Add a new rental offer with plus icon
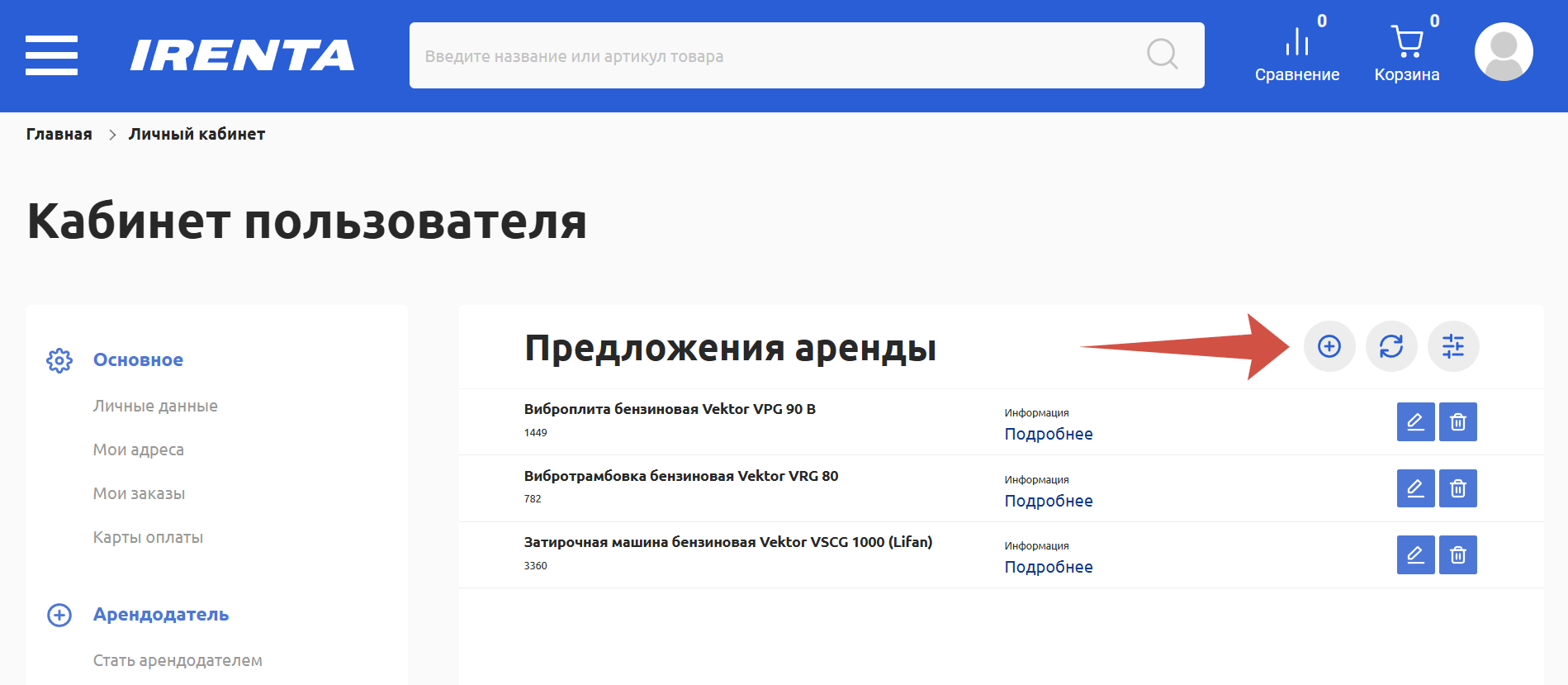 pos(1329,346)
